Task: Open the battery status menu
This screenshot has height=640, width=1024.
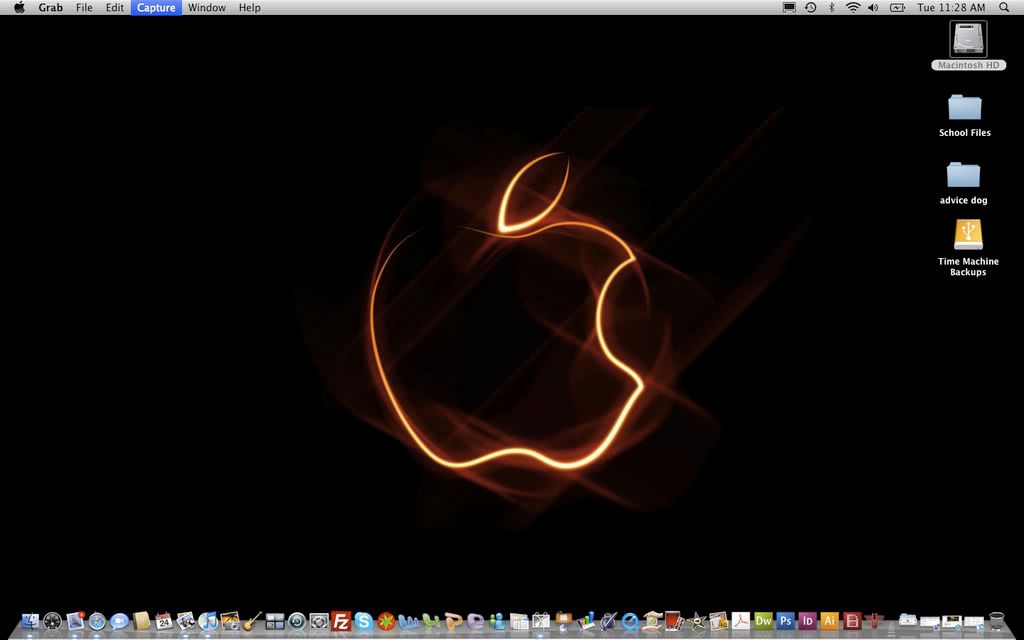Action: coord(897,7)
